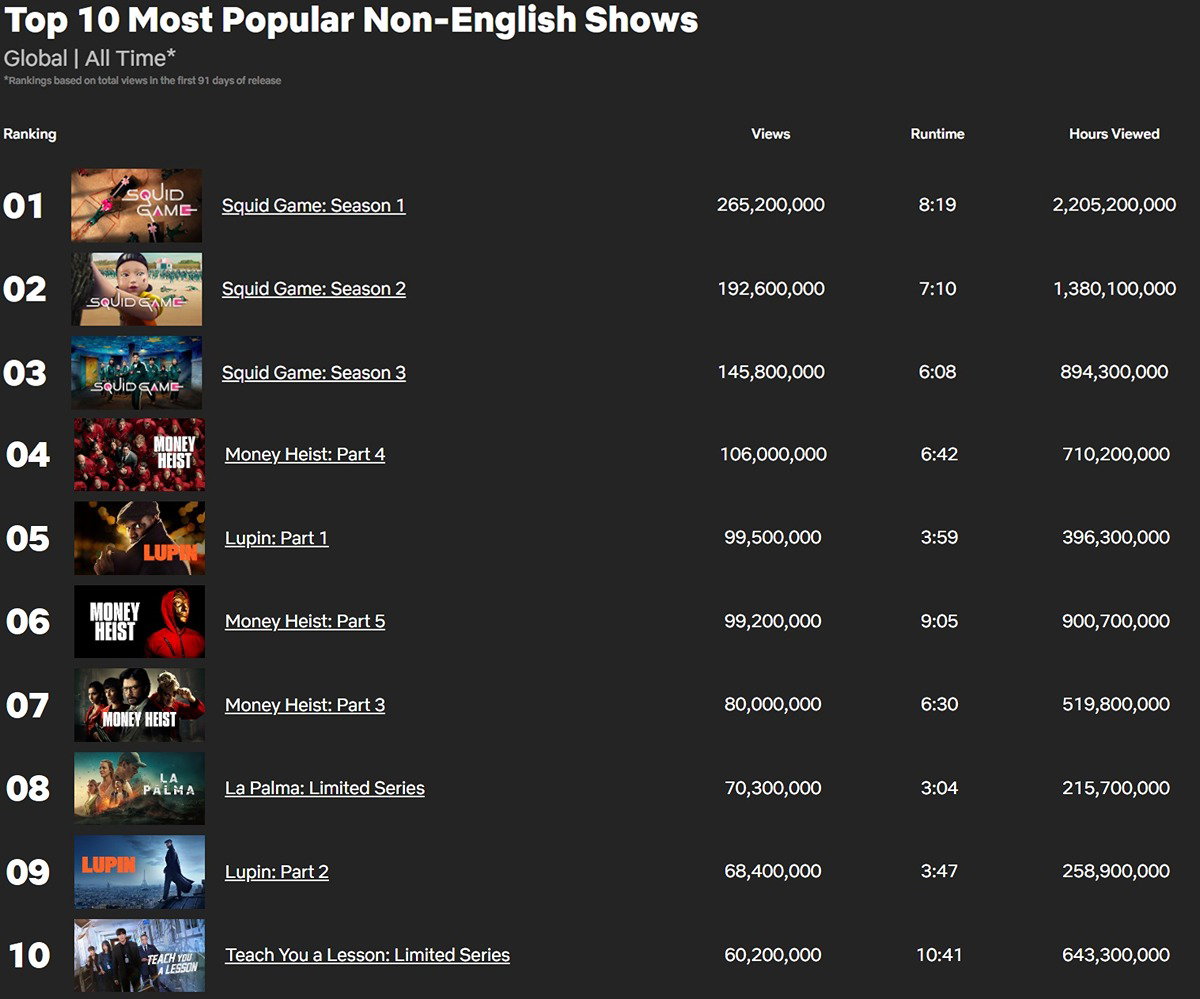Click the Squid Game Season 2 thumbnail
Image resolution: width=1200 pixels, height=999 pixels.
[137, 289]
